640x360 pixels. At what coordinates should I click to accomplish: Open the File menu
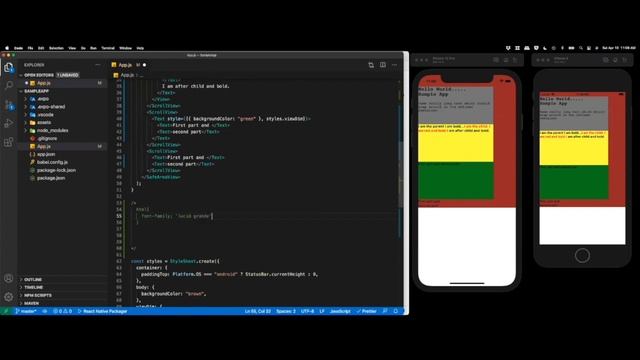30,48
